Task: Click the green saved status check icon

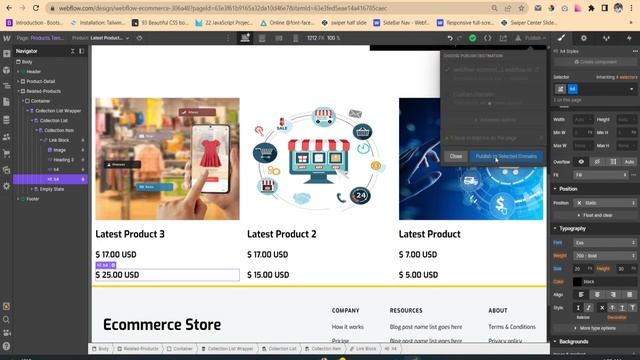Action: (x=472, y=38)
